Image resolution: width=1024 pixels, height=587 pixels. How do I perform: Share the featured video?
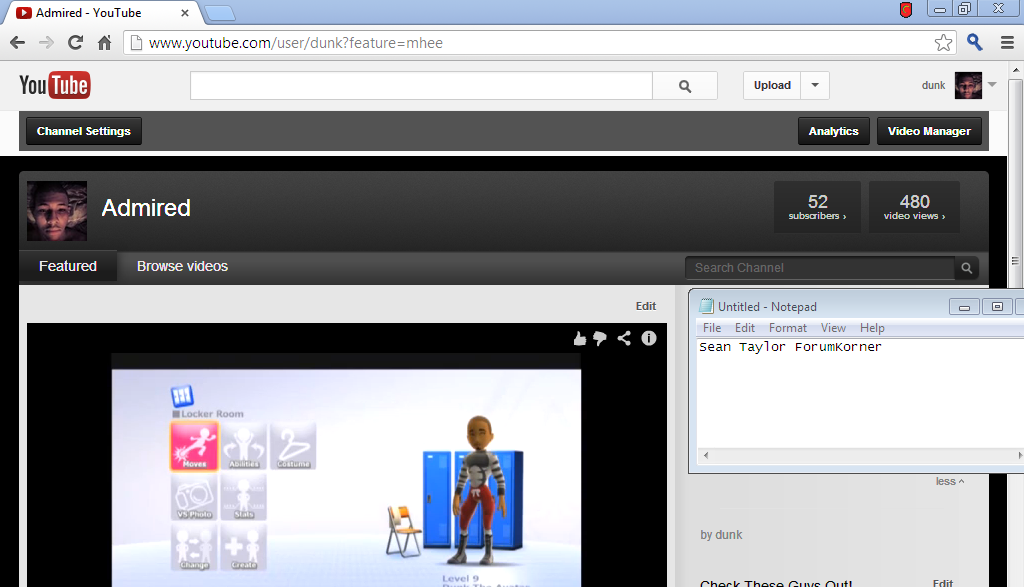point(624,338)
